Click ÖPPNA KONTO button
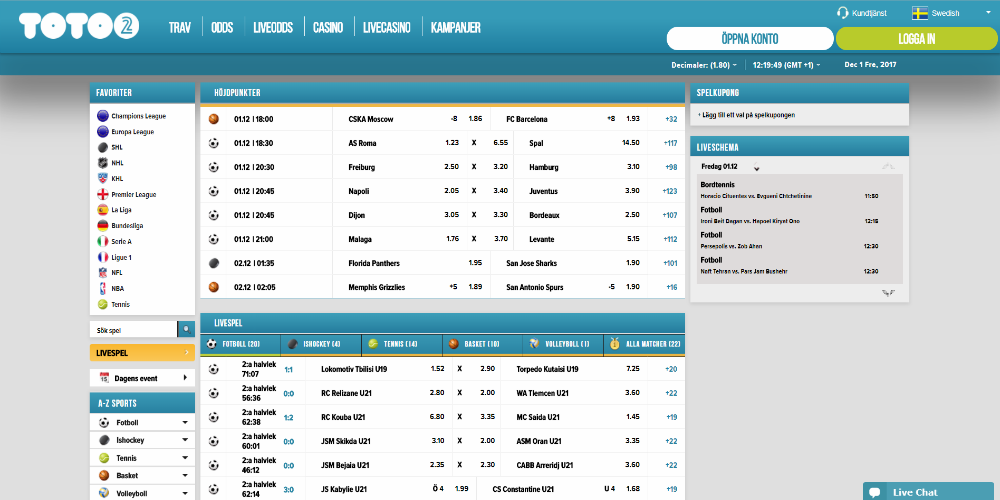This screenshot has height=500, width=1000. tap(750, 38)
